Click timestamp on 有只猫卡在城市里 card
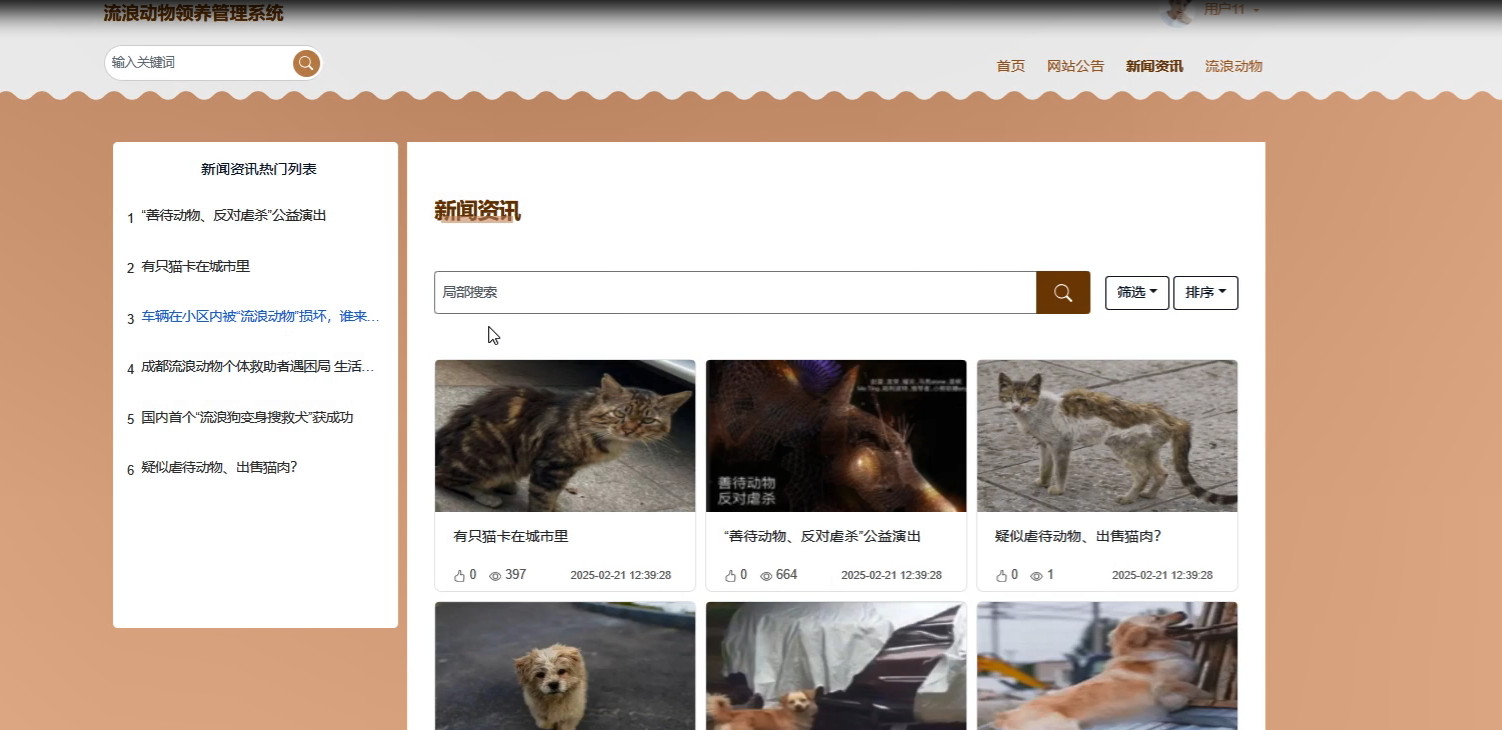 (x=621, y=576)
